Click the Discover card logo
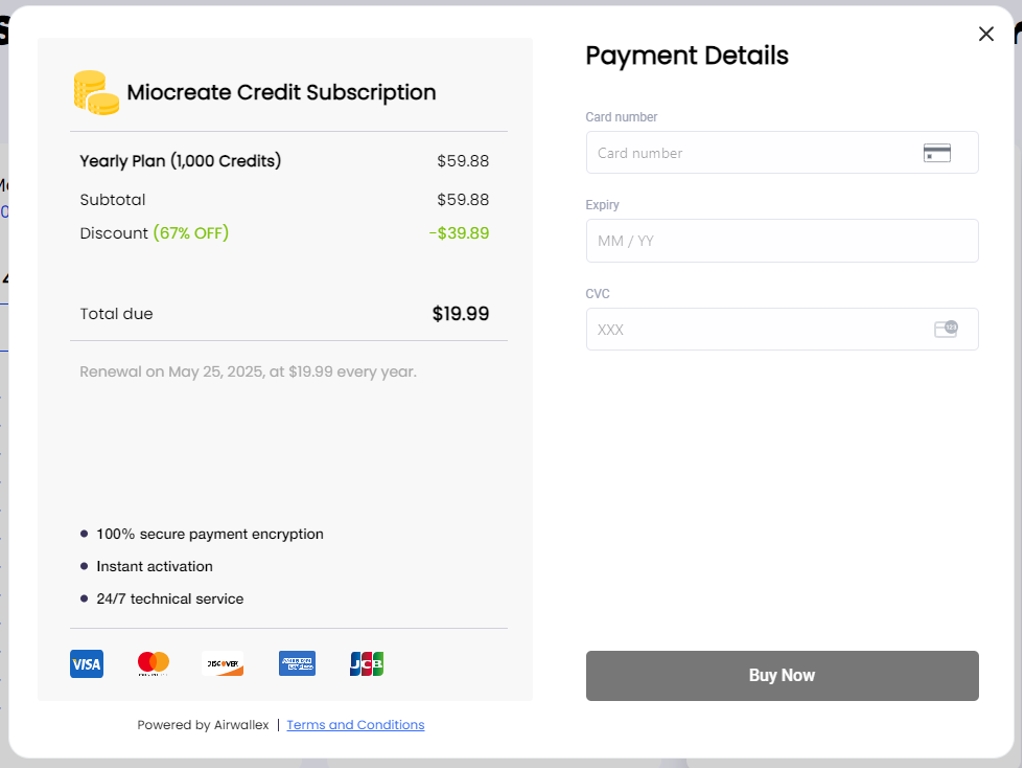This screenshot has width=1022, height=768. pyautogui.click(x=222, y=664)
